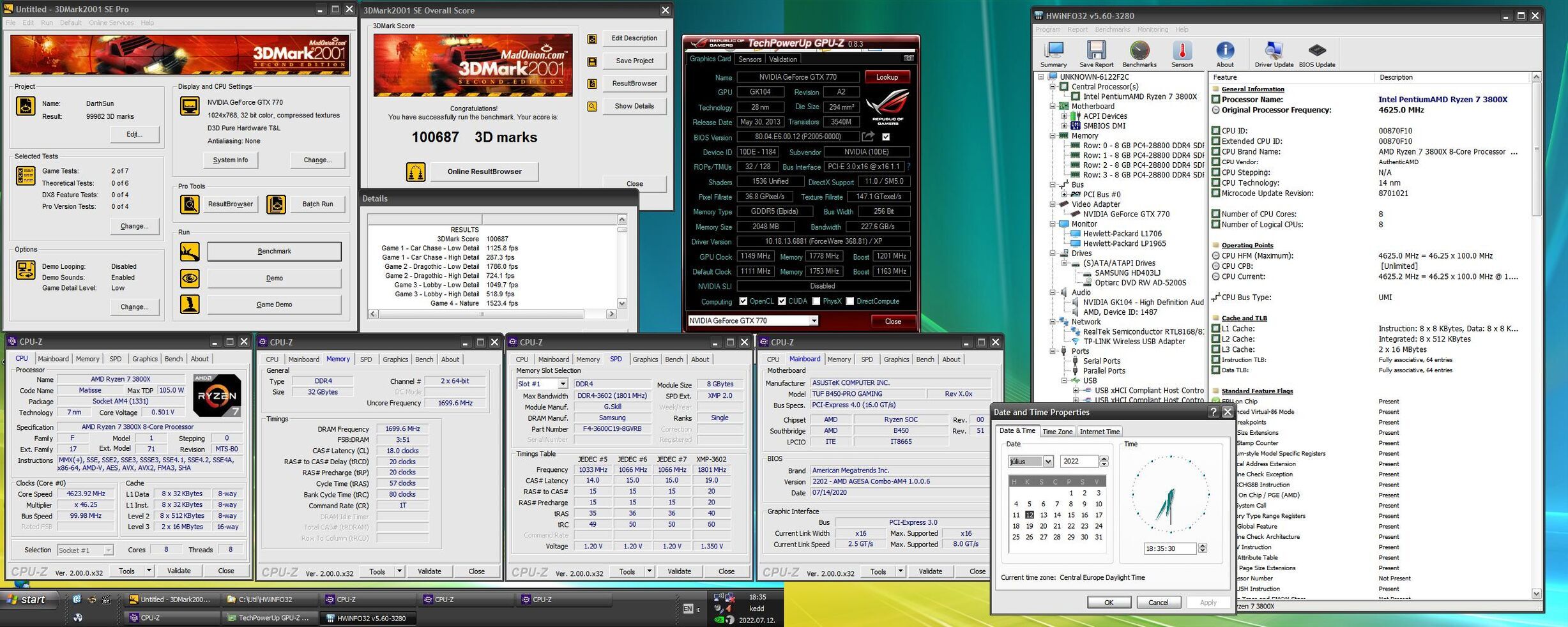1568x627 pixels.
Task: Open Online Services menu in 3DMark
Action: pos(111,23)
